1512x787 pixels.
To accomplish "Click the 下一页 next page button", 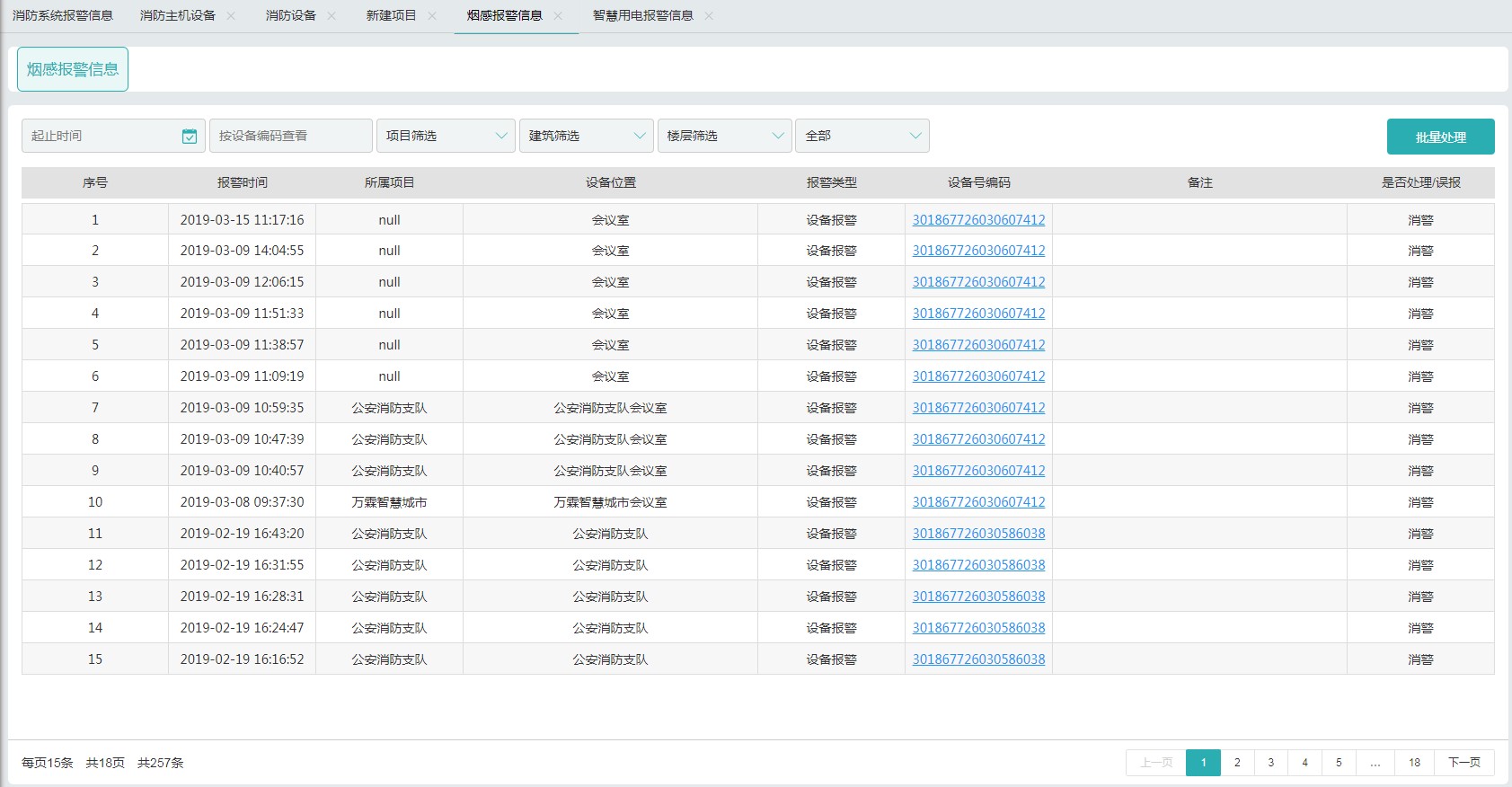I will pyautogui.click(x=1464, y=763).
